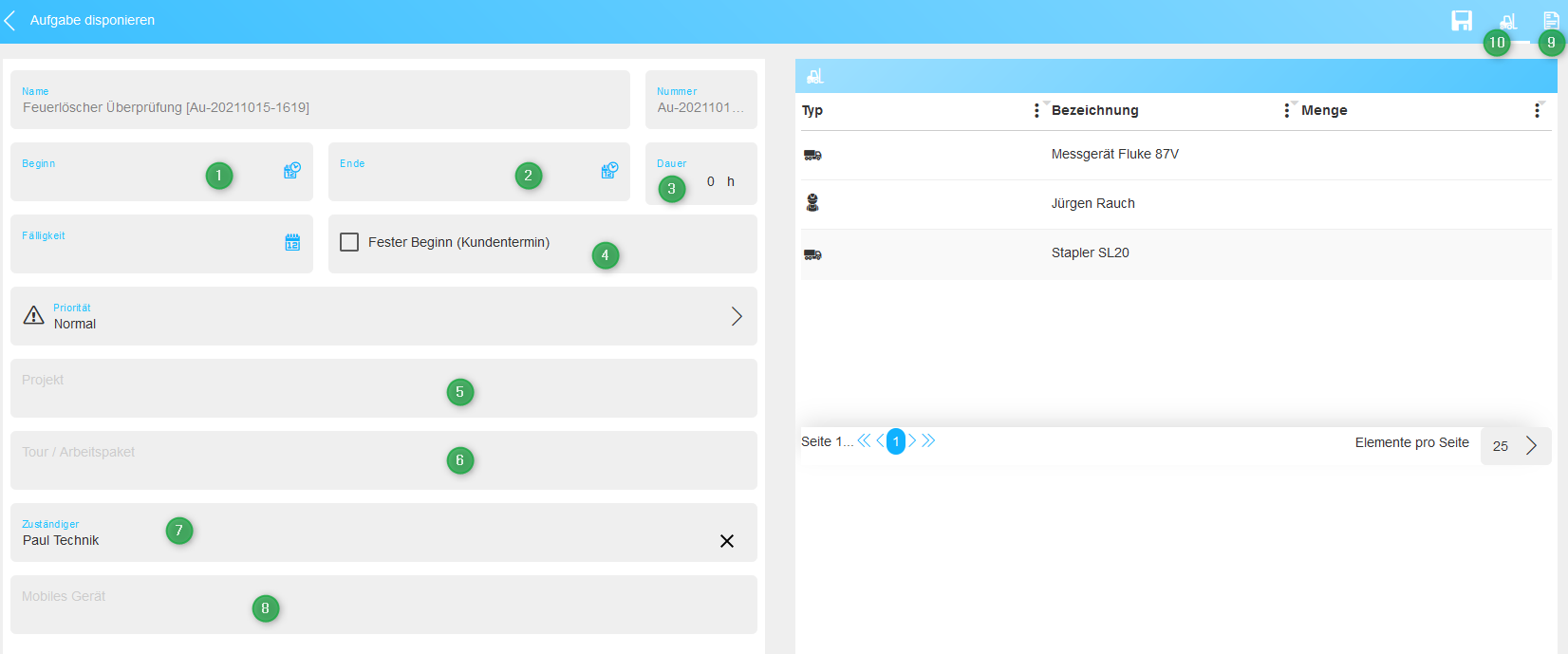Toggle the Fester Beginn (Kundentermin) checkbox

click(x=349, y=242)
